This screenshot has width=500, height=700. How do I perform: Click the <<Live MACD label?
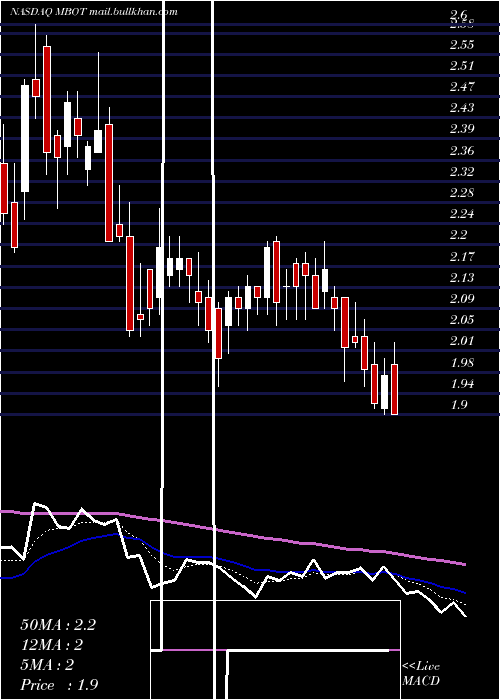(x=421, y=674)
